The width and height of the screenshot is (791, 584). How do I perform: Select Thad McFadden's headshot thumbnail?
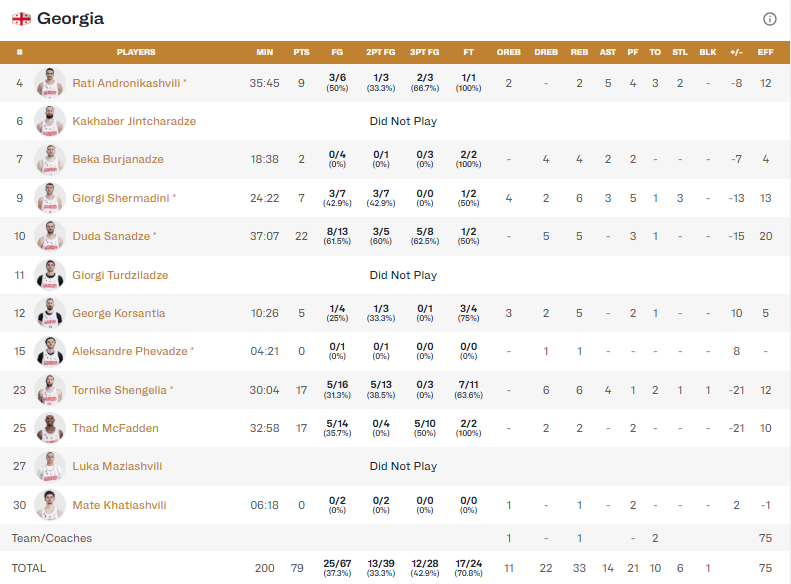[49, 428]
